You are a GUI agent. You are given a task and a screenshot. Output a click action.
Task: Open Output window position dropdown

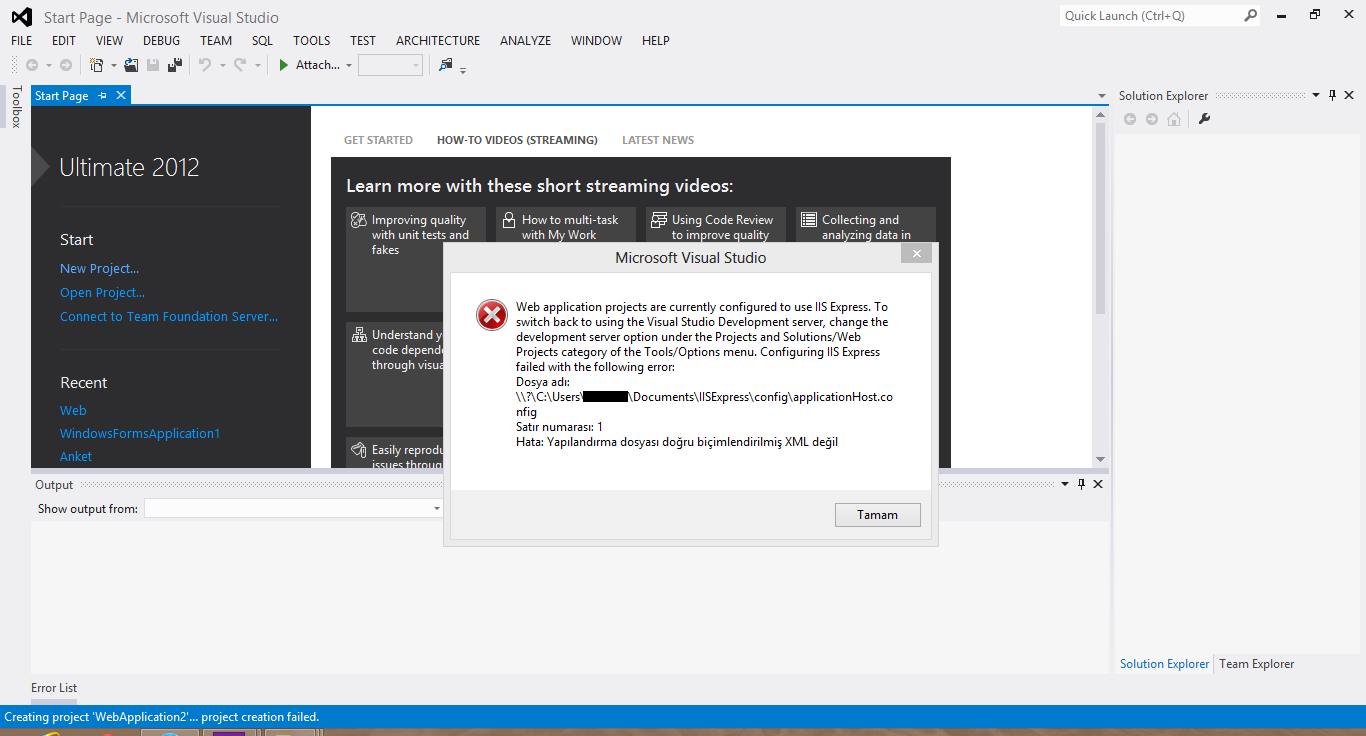1064,485
